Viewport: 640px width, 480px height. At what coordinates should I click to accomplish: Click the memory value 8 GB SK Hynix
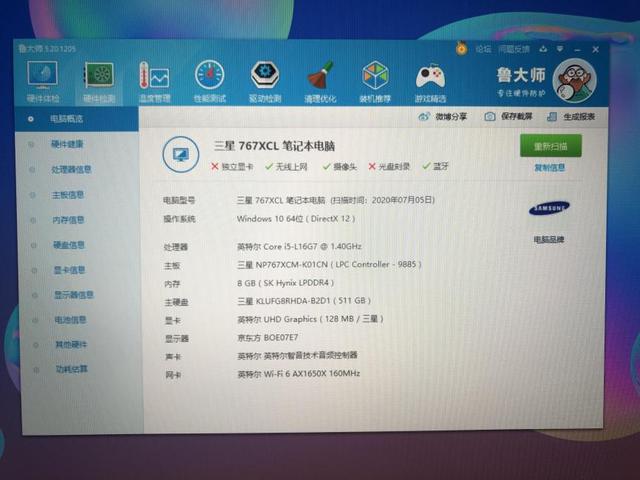click(286, 283)
